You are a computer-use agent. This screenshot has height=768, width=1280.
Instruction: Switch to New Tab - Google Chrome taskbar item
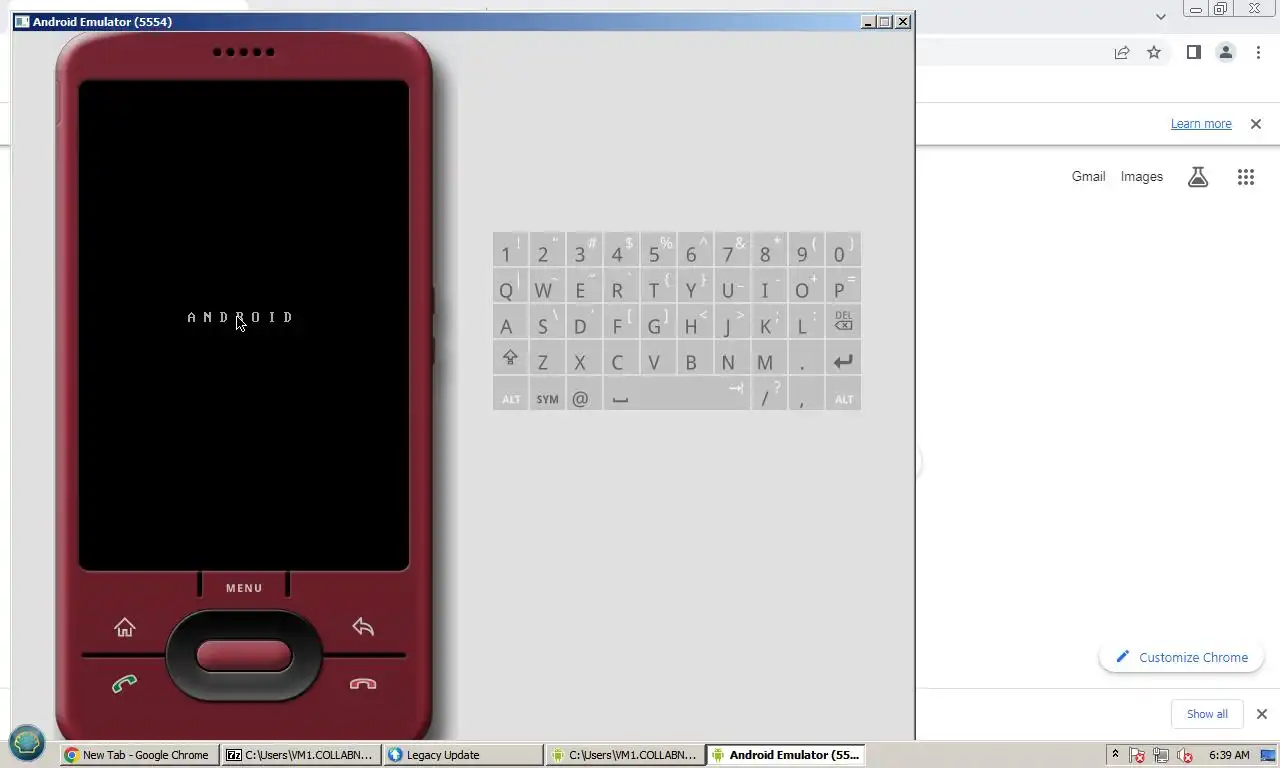(x=139, y=755)
